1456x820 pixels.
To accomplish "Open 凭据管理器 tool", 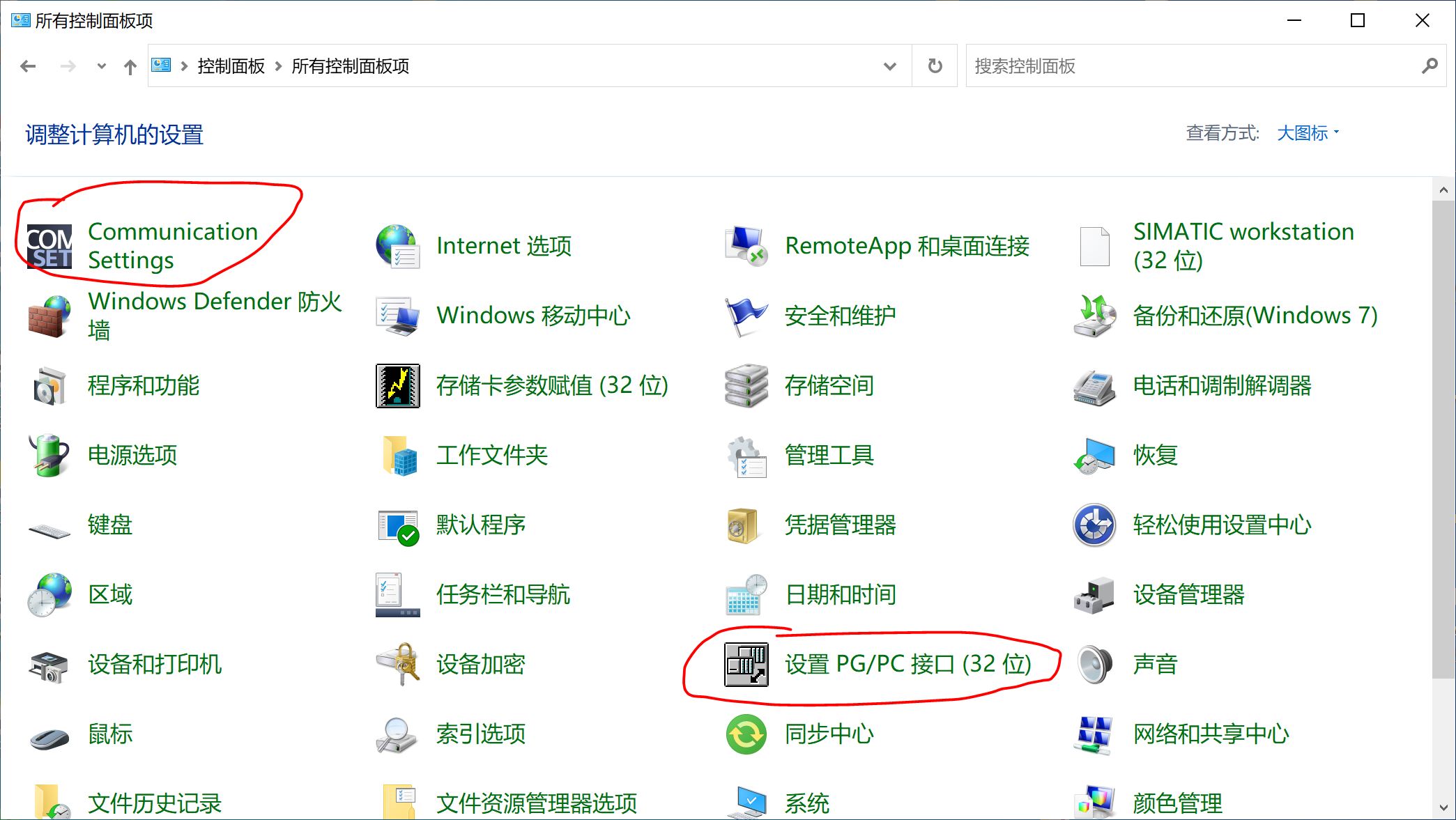I will tap(827, 523).
